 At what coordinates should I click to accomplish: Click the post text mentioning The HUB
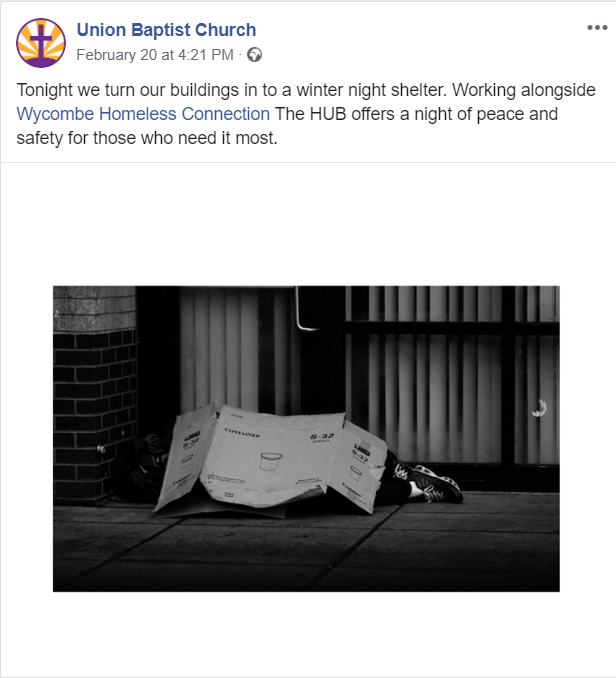pos(306,114)
